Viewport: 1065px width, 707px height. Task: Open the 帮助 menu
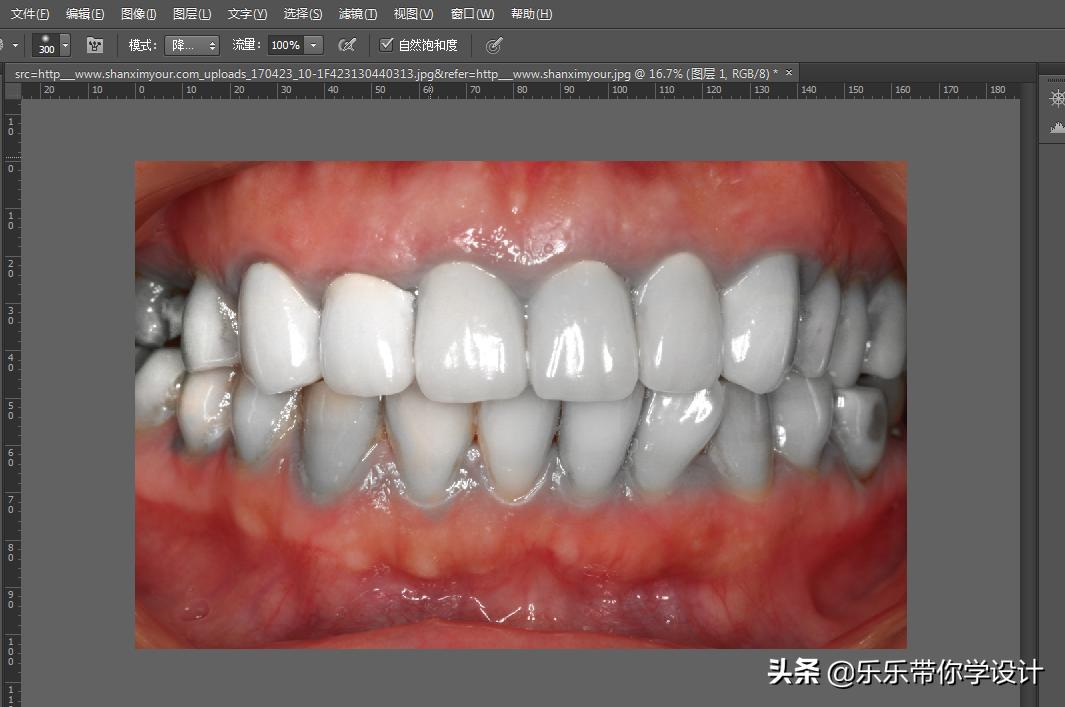click(x=530, y=13)
